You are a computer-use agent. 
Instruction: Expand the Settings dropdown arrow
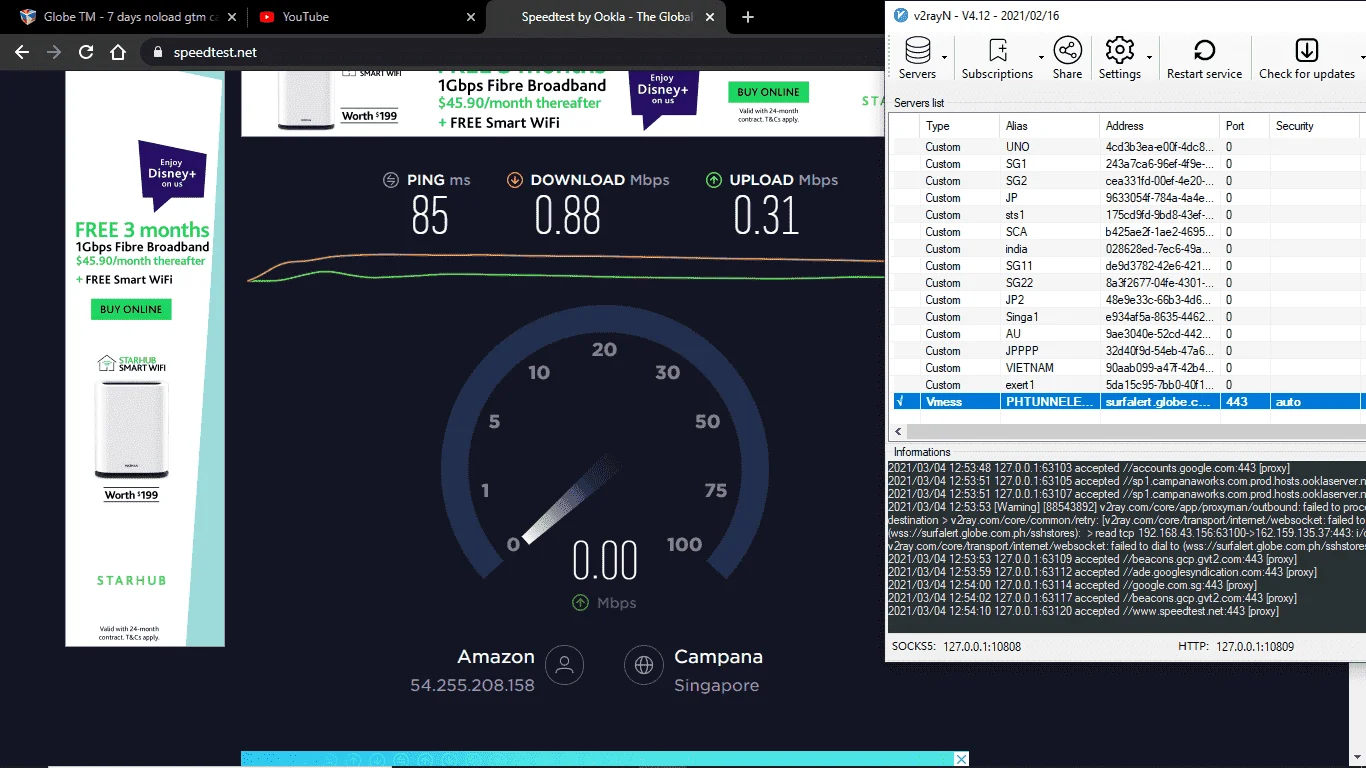(x=1149, y=58)
